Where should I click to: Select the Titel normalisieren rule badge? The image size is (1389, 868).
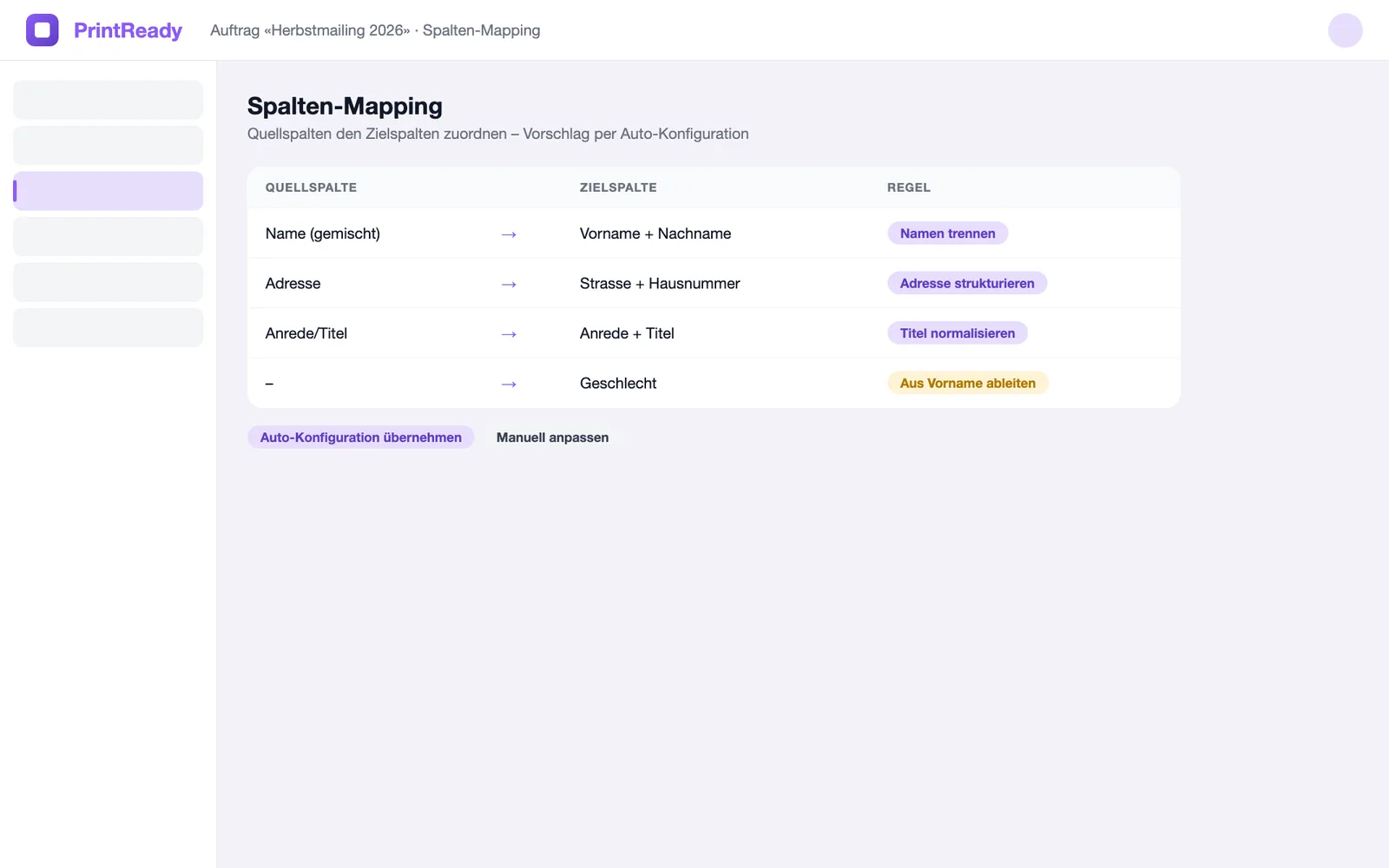click(x=958, y=333)
